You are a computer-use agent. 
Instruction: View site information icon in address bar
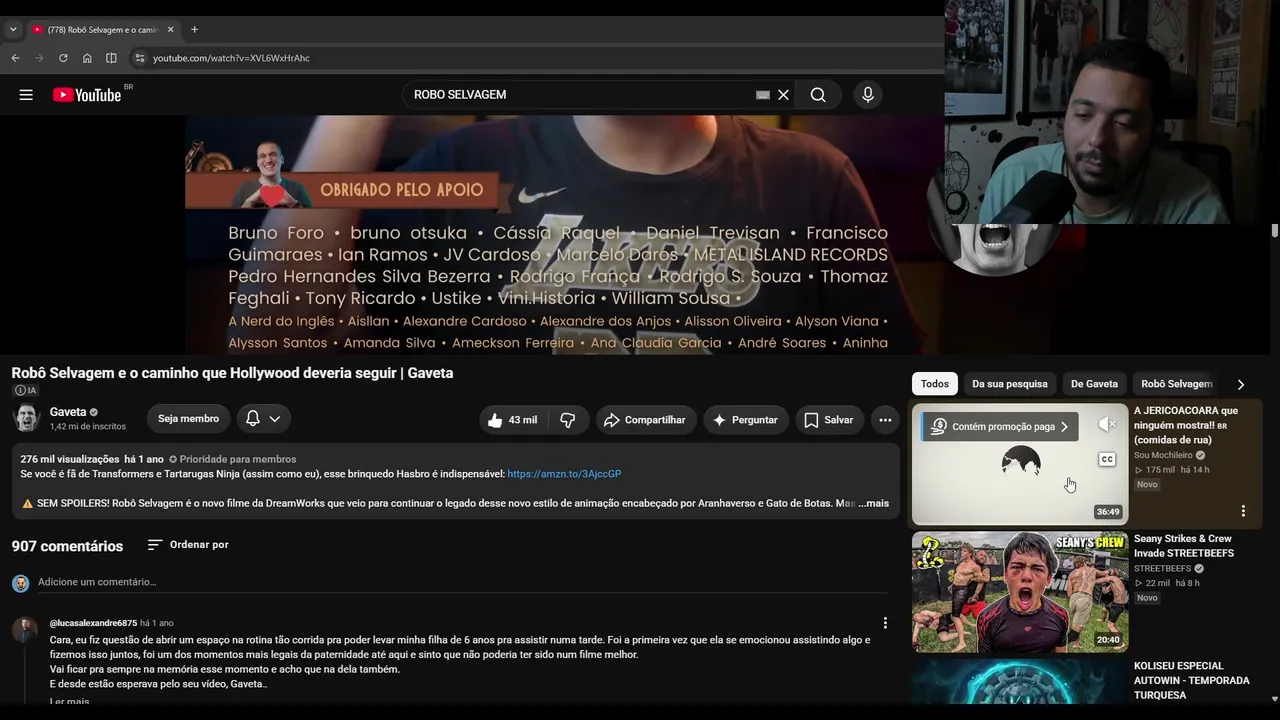click(140, 58)
